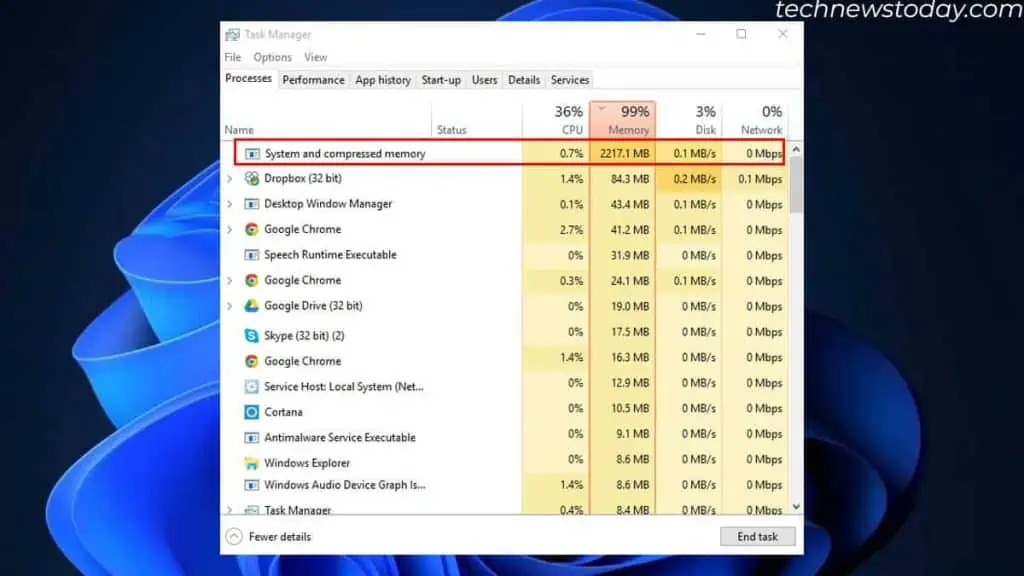Screen dimensions: 1024x576
Task: Click the 2.7% CPU value
Action: click(x=571, y=230)
